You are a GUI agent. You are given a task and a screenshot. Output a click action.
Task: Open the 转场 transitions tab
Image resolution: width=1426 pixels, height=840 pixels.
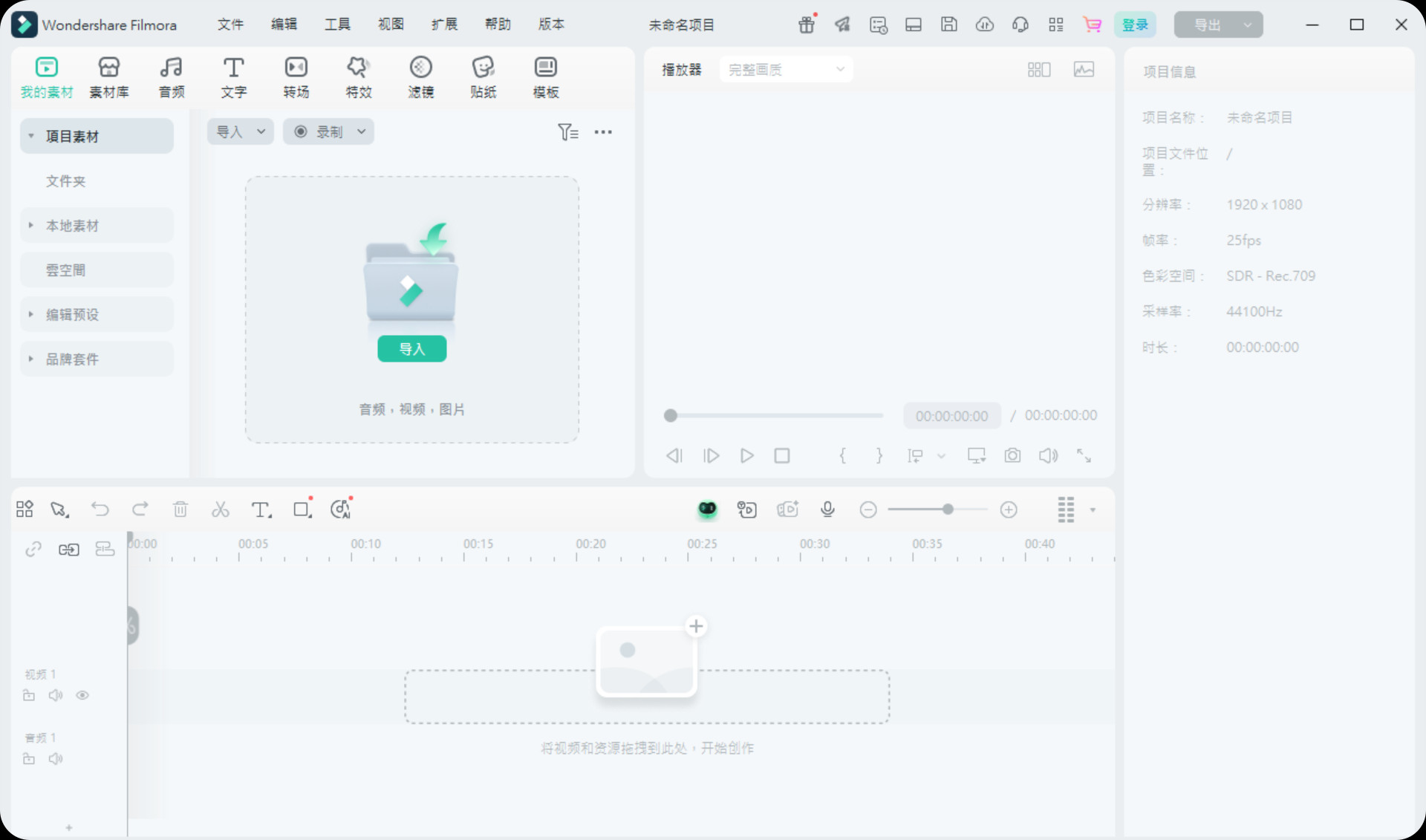pos(296,77)
